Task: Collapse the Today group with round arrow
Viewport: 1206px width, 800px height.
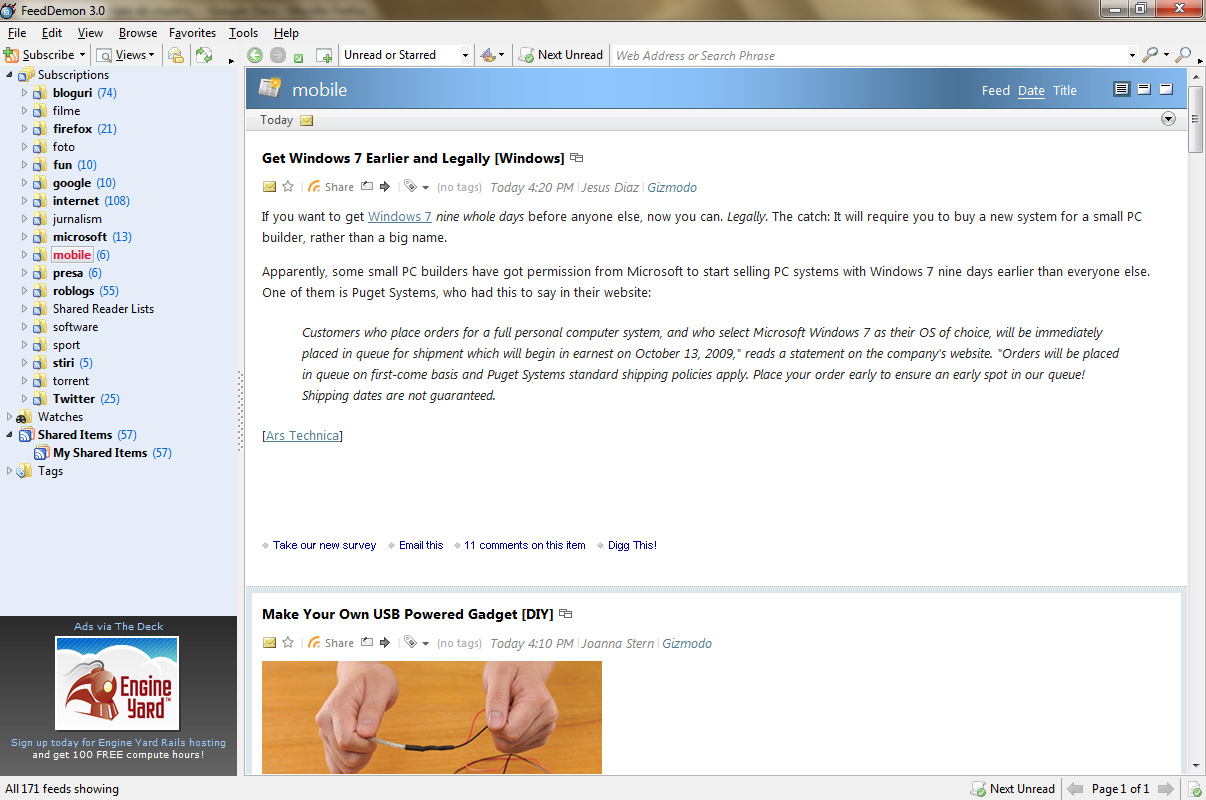Action: click(x=1168, y=120)
